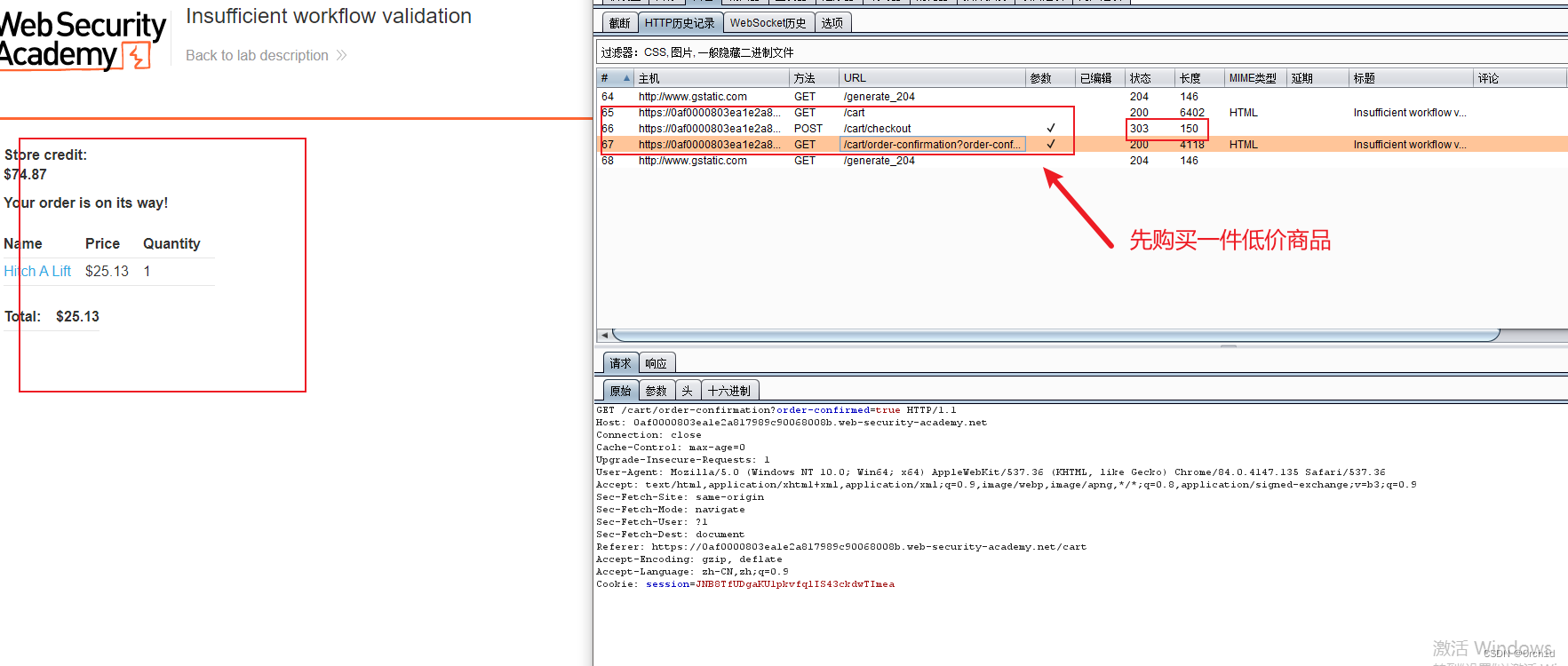The image size is (1568, 666).
Task: Sort by the 标题 column header
Action: click(1411, 78)
